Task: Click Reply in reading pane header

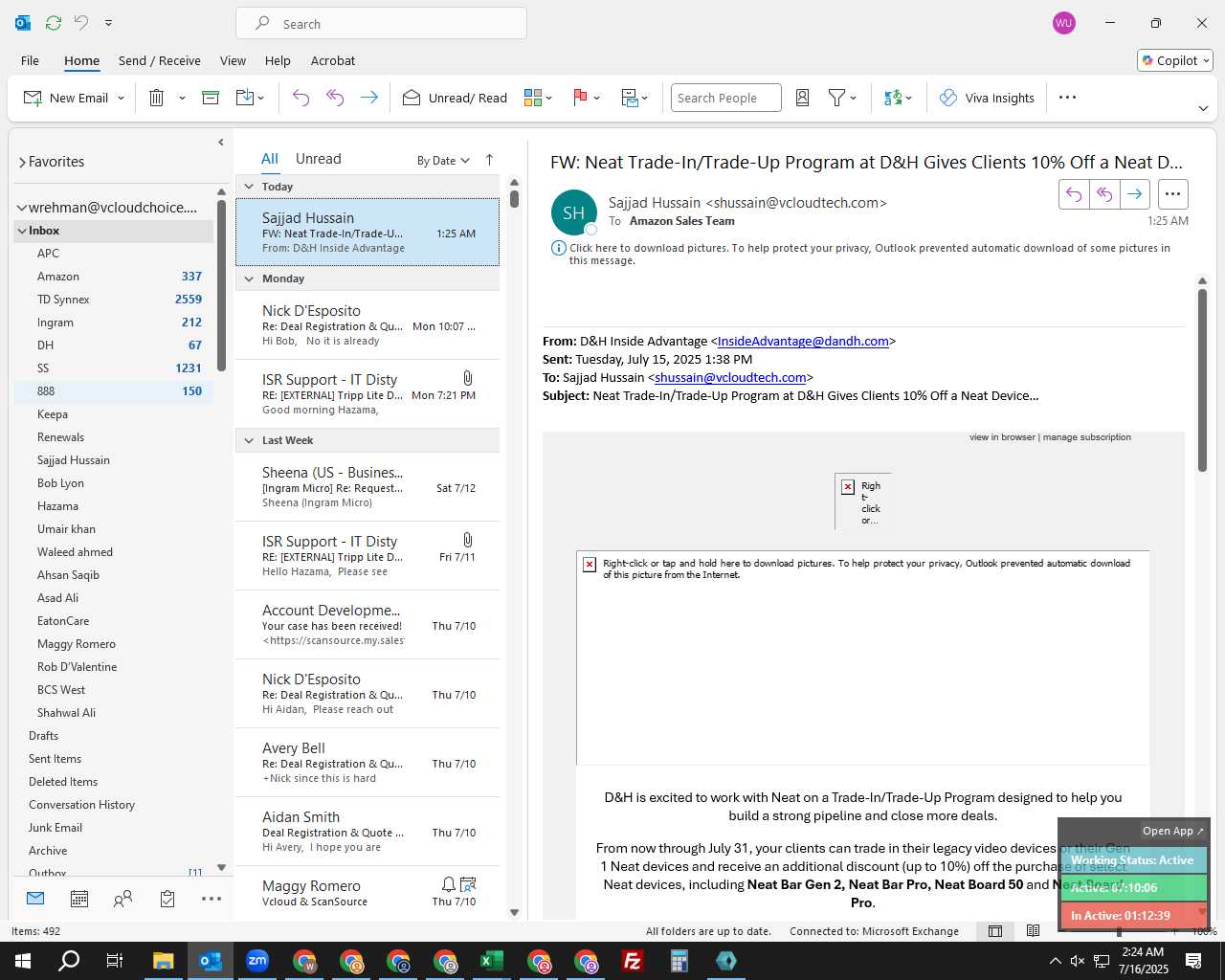Action: click(1074, 194)
